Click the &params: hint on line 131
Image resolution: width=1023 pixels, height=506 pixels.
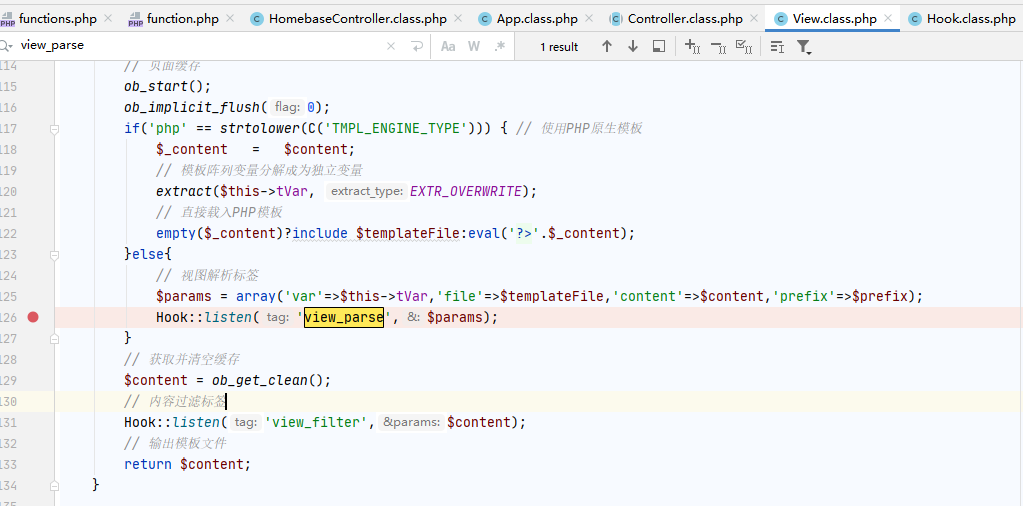(412, 422)
